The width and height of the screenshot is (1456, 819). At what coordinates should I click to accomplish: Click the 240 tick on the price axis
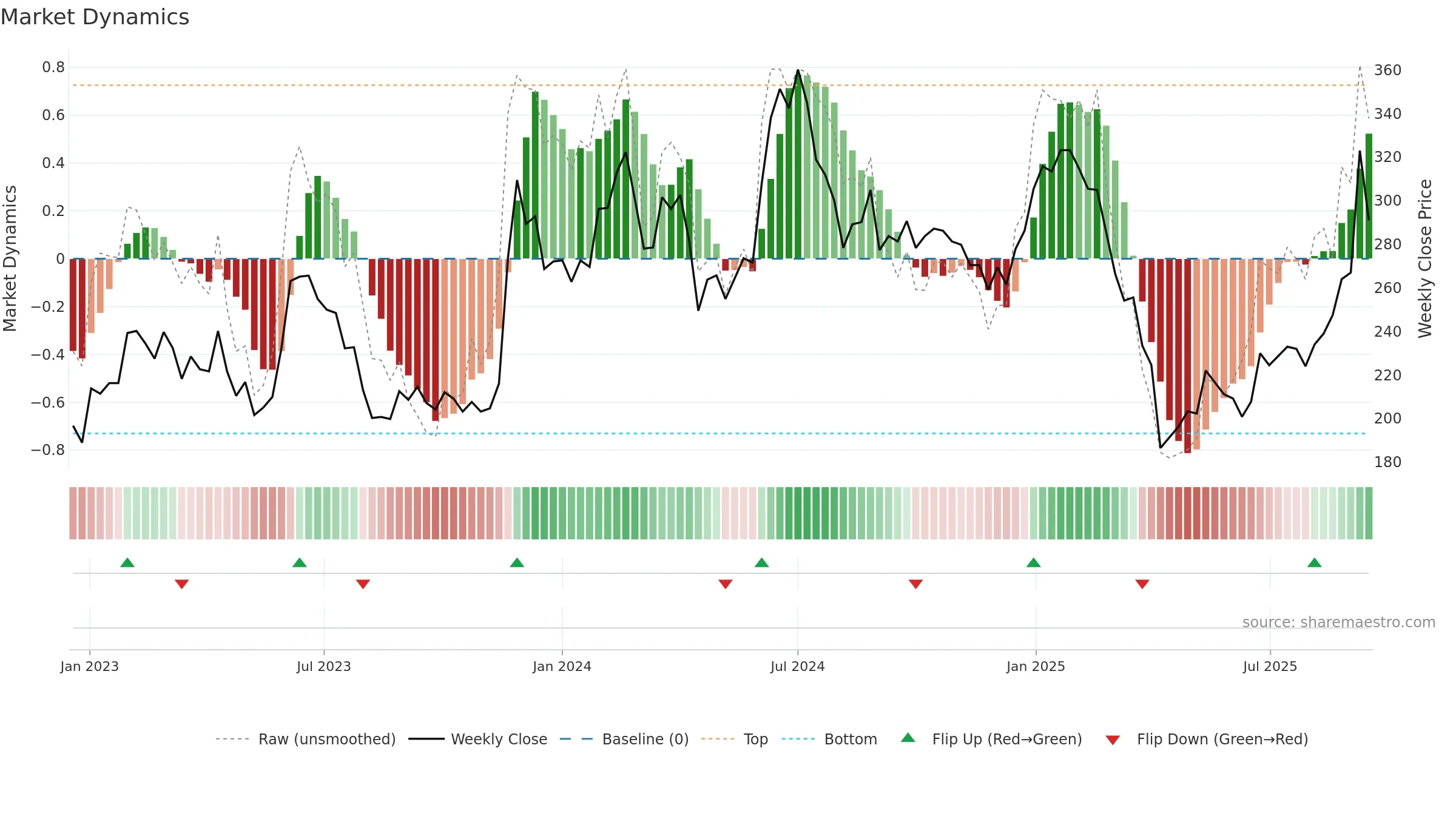[x=1388, y=332]
